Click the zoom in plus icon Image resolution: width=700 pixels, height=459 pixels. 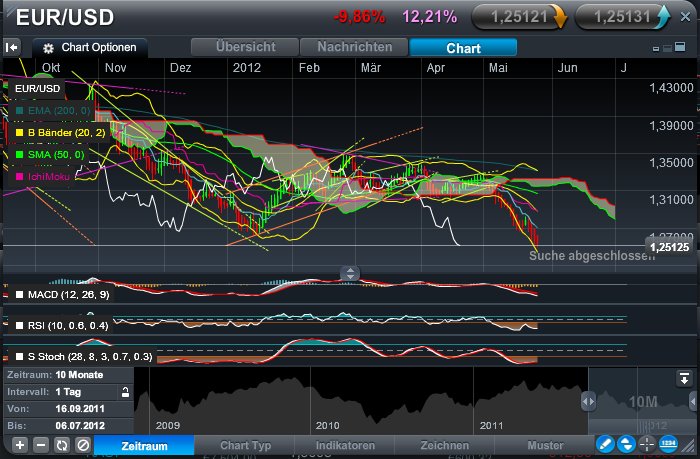[x=20, y=445]
